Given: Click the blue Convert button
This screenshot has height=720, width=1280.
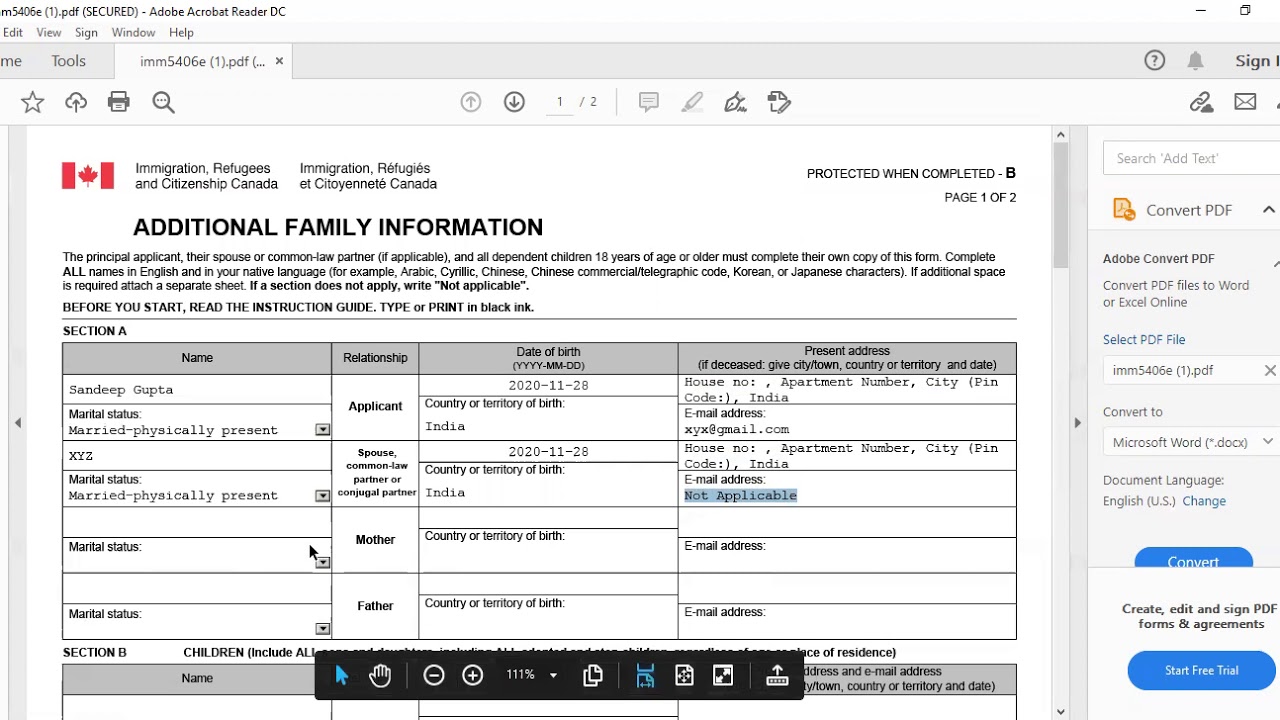Looking at the screenshot, I should [x=1193, y=560].
